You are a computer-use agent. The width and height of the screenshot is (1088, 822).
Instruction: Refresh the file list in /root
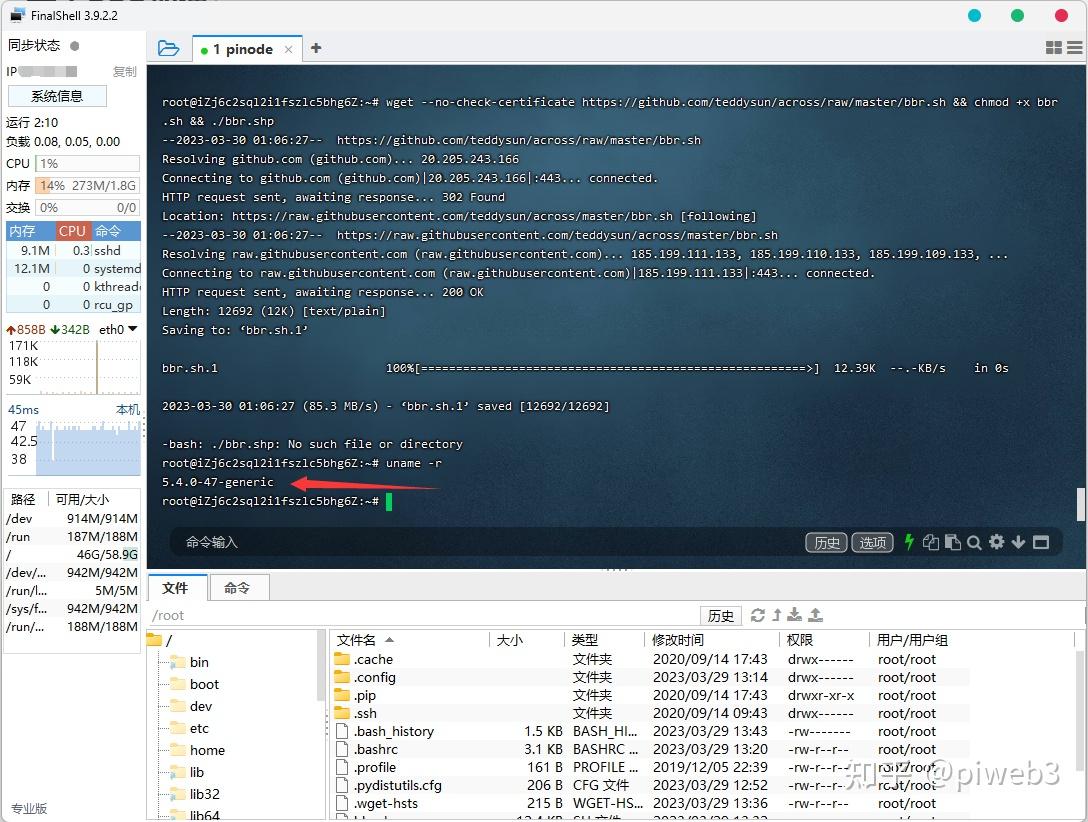760,615
